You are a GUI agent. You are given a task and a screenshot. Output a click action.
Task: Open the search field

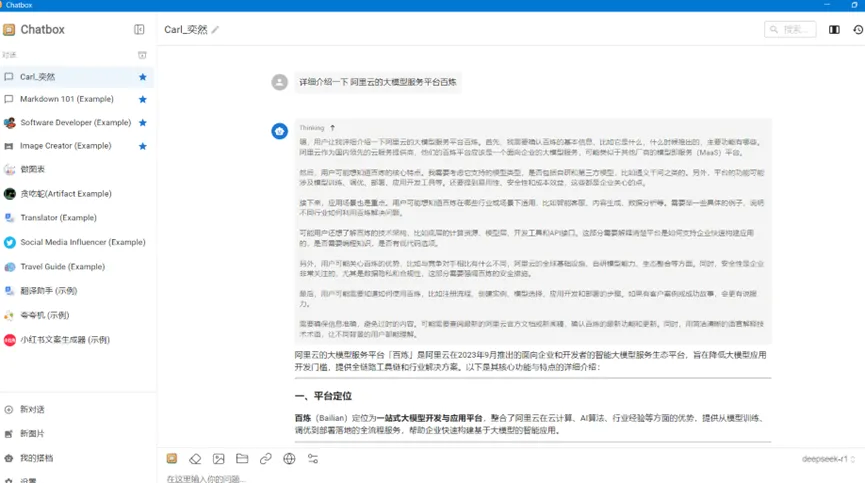point(790,29)
